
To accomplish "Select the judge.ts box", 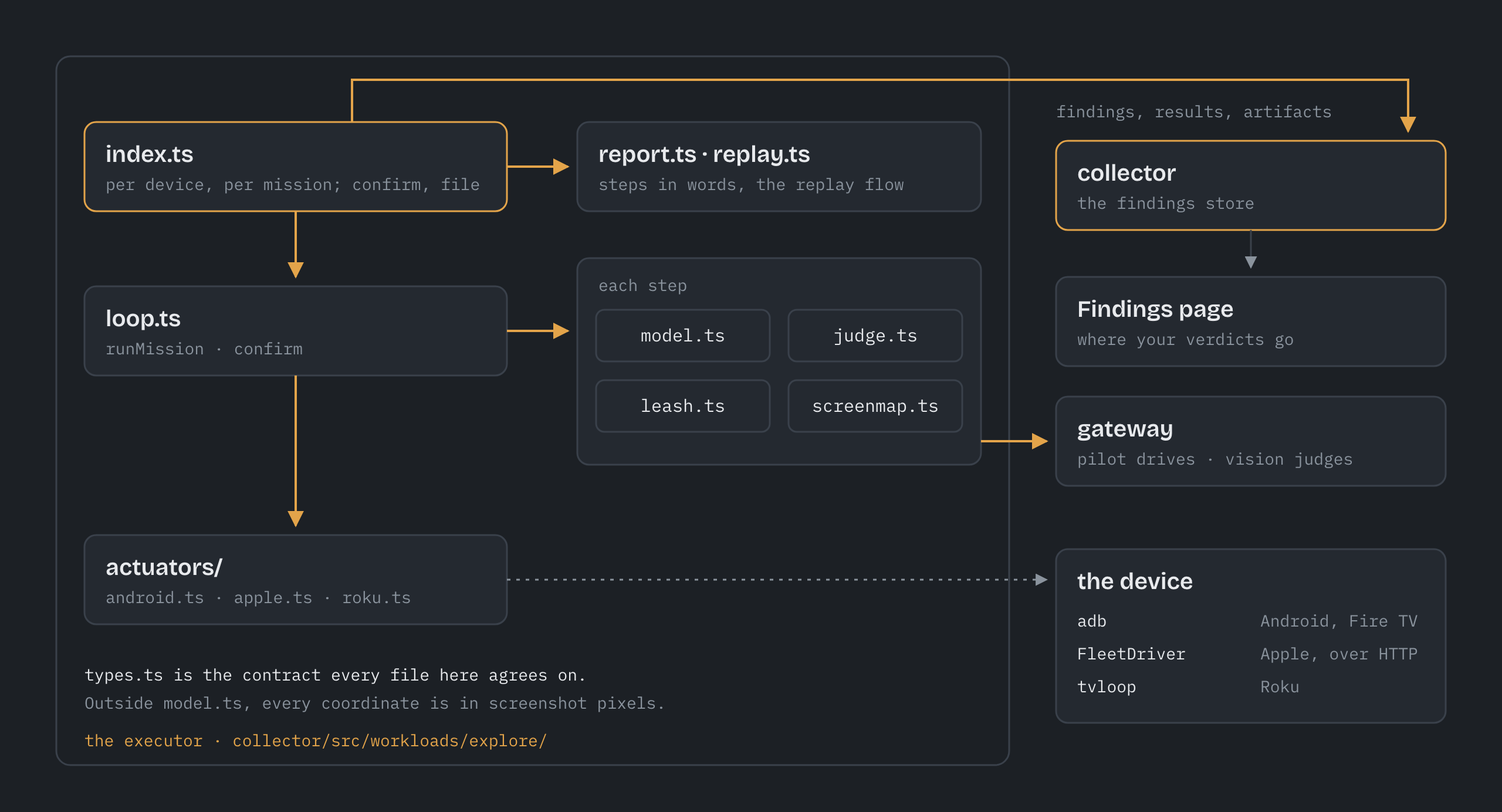I will (875, 336).
